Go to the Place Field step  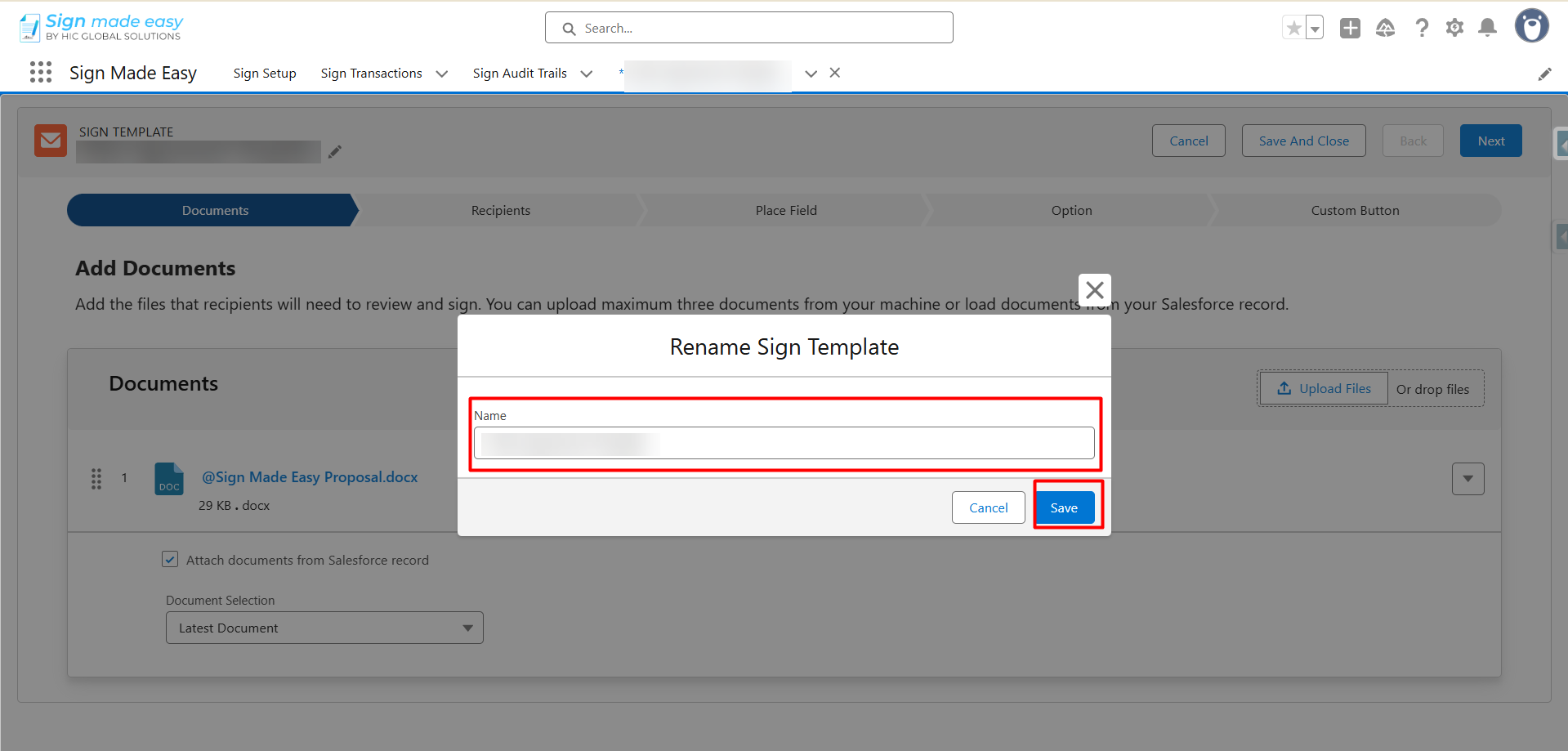point(786,211)
